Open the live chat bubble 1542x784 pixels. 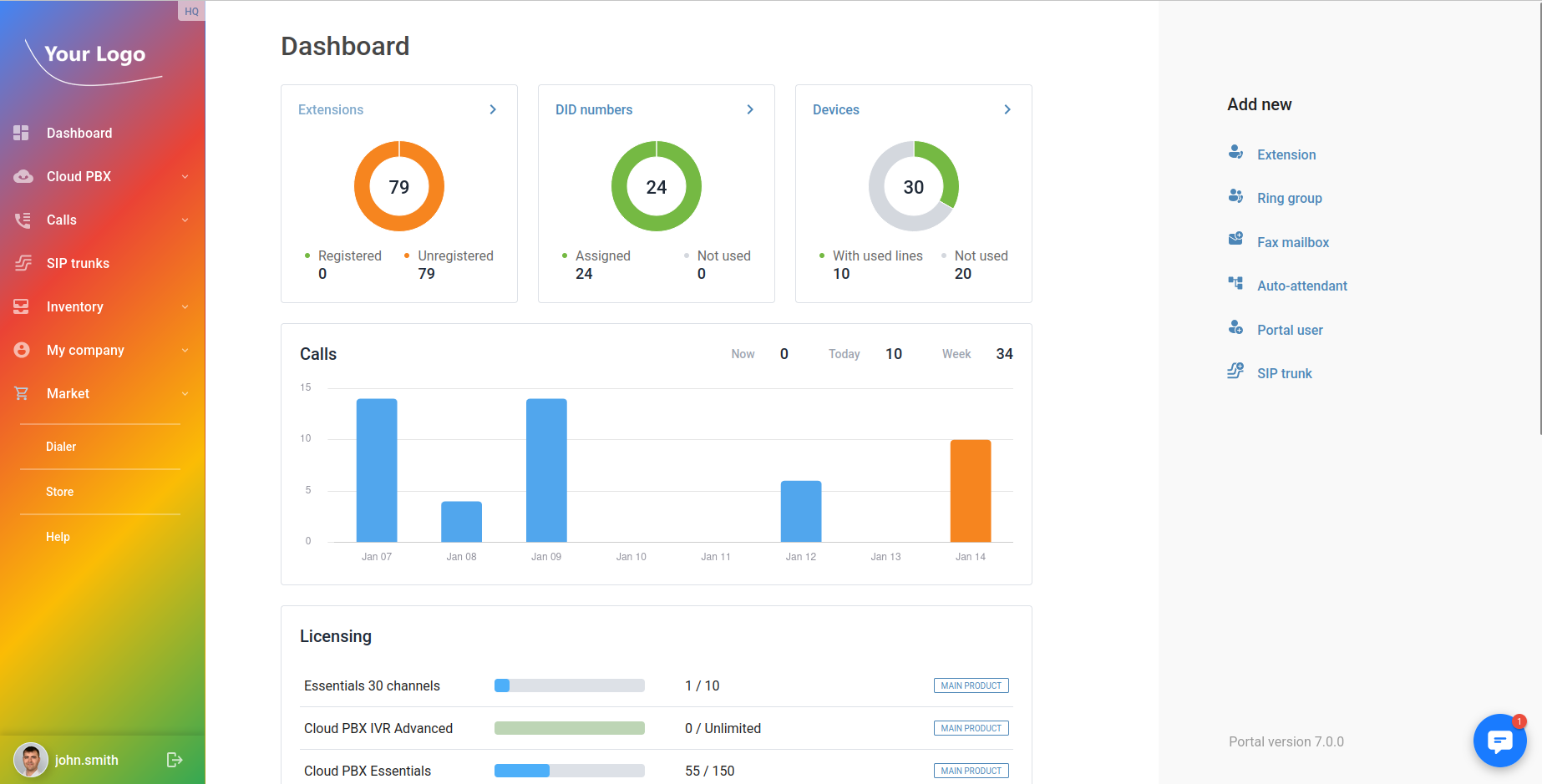click(x=1499, y=741)
